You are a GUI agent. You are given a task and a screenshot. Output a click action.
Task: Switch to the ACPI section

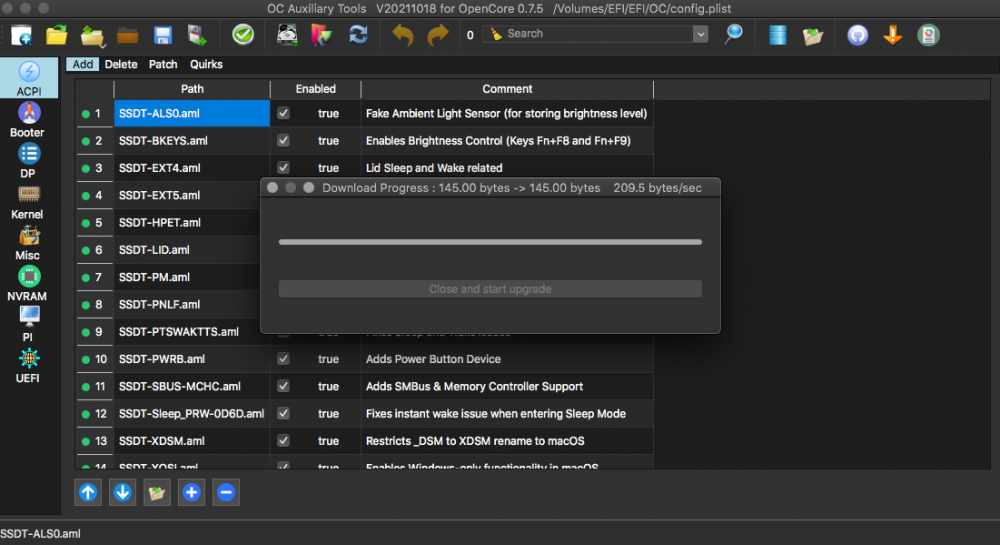(29, 78)
